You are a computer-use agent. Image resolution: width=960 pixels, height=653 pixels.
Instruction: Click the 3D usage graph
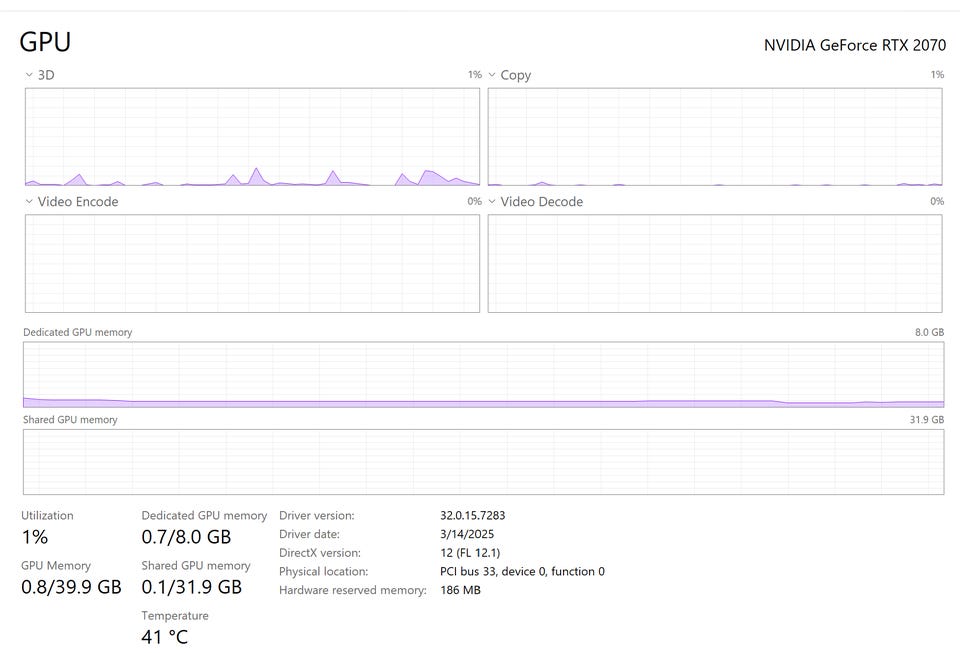[252, 137]
